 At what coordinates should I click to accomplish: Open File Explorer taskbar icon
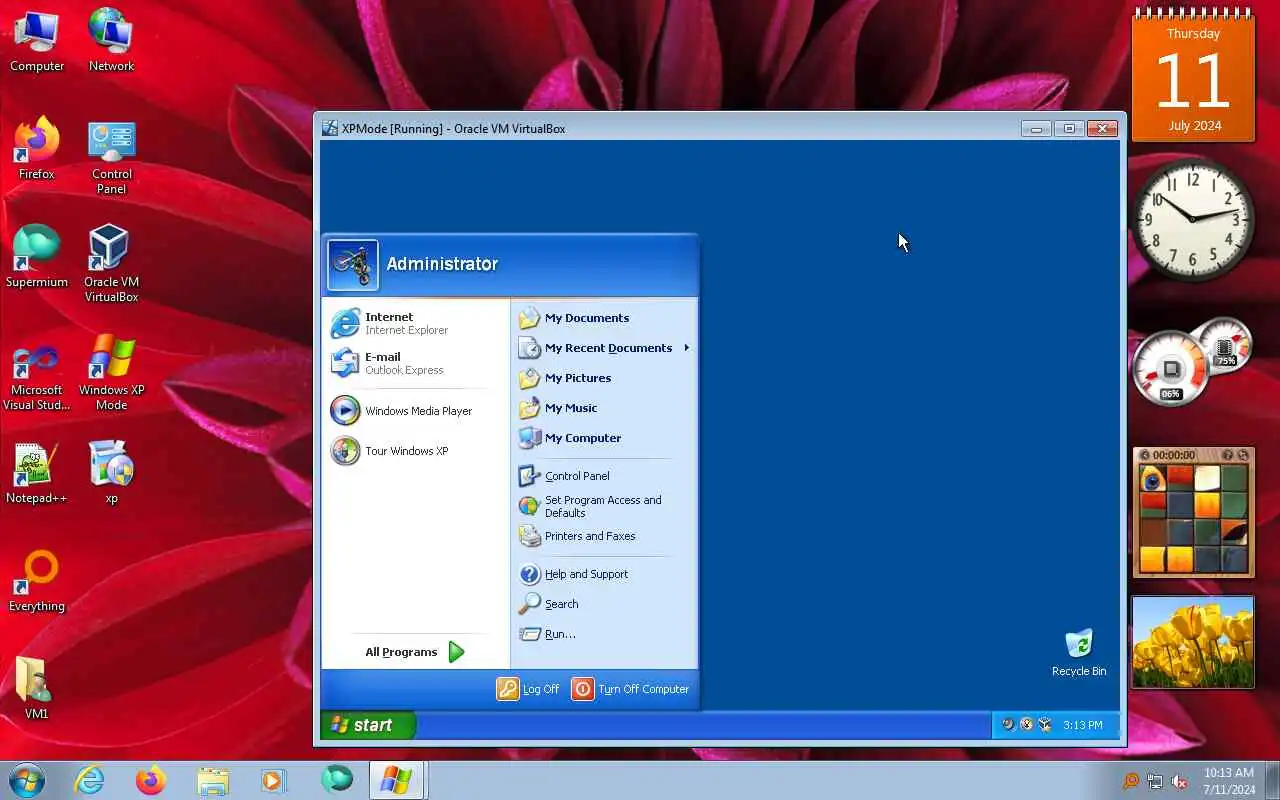[x=213, y=780]
